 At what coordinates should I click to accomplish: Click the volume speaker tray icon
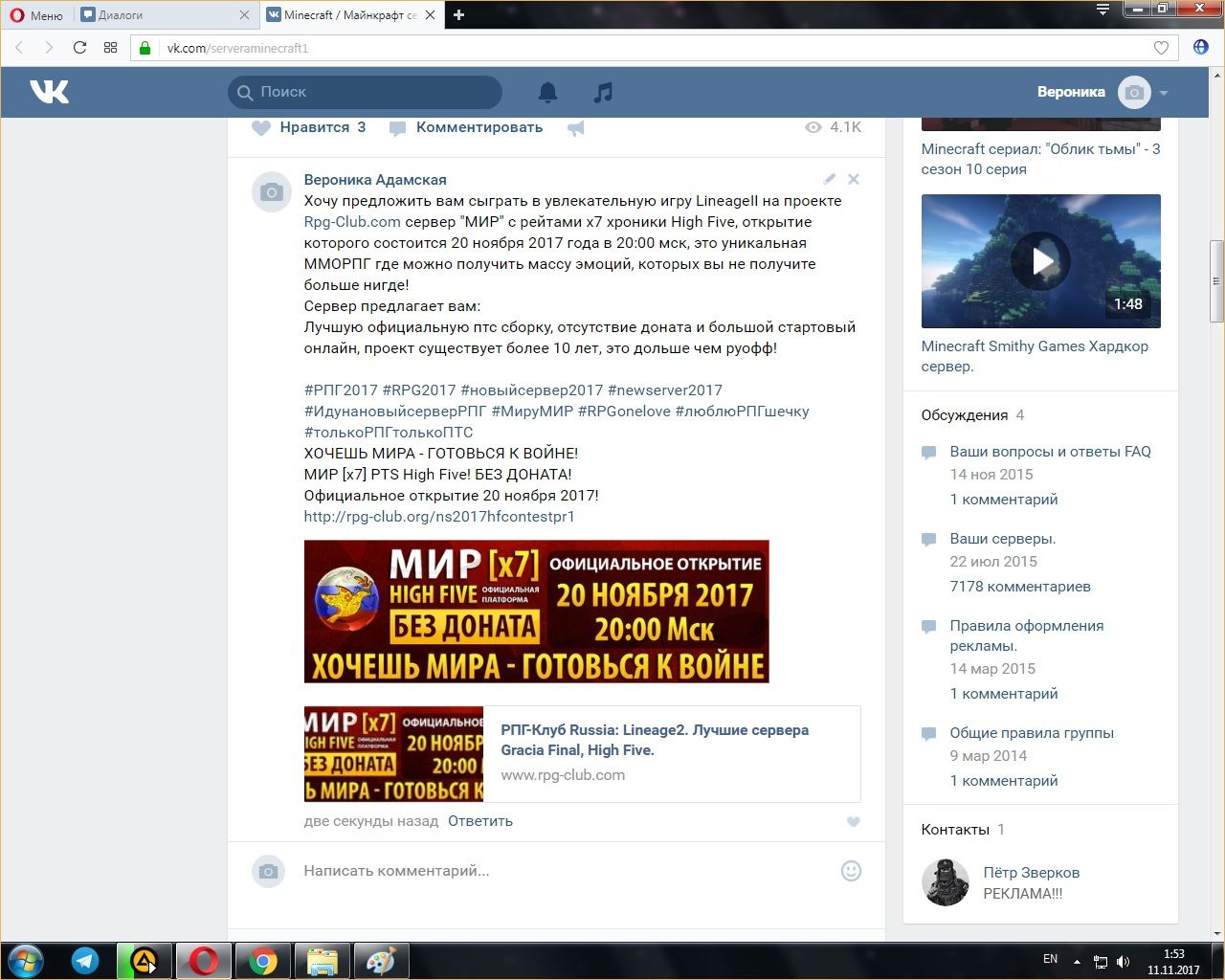(x=1124, y=962)
